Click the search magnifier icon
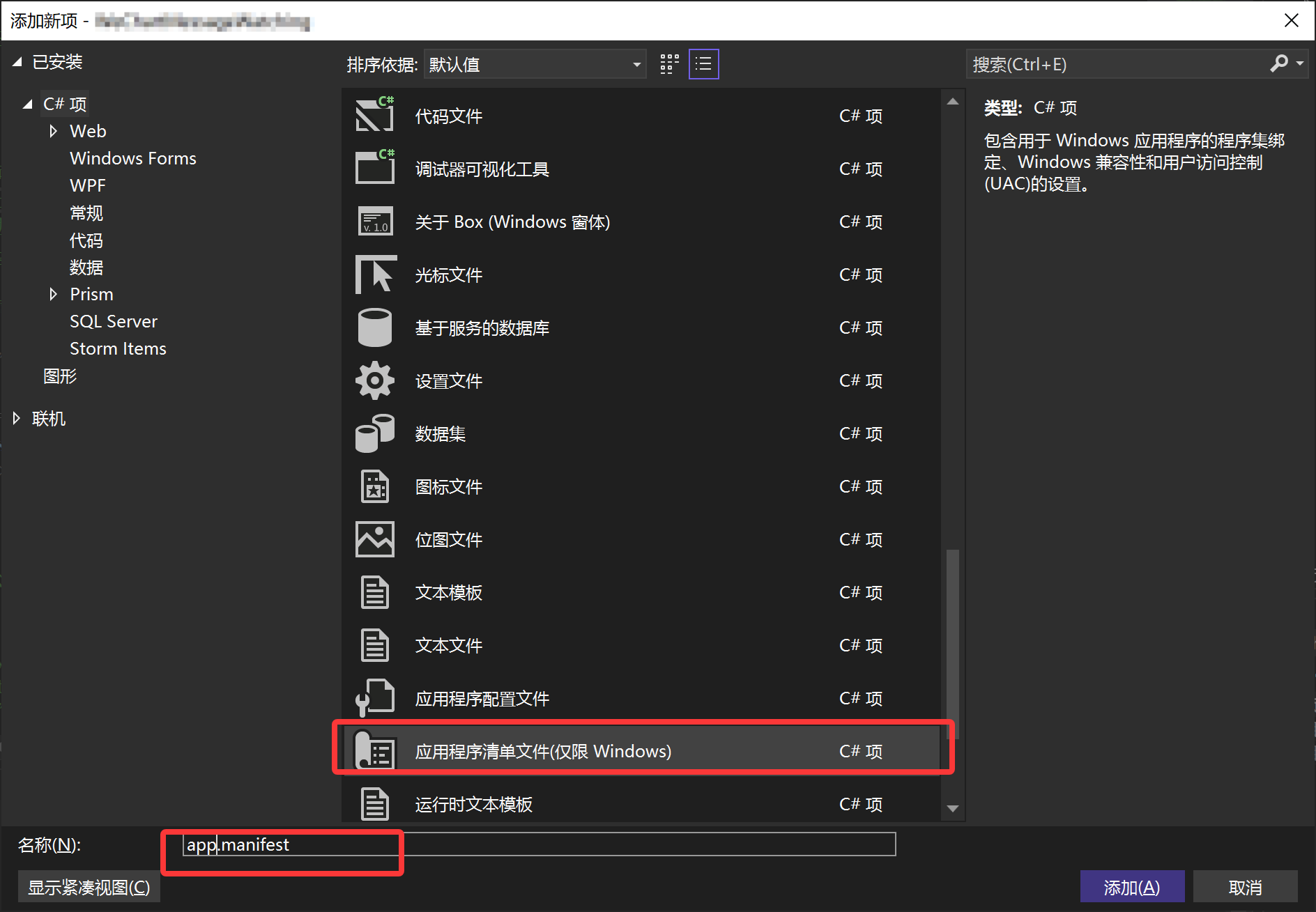 1279,64
